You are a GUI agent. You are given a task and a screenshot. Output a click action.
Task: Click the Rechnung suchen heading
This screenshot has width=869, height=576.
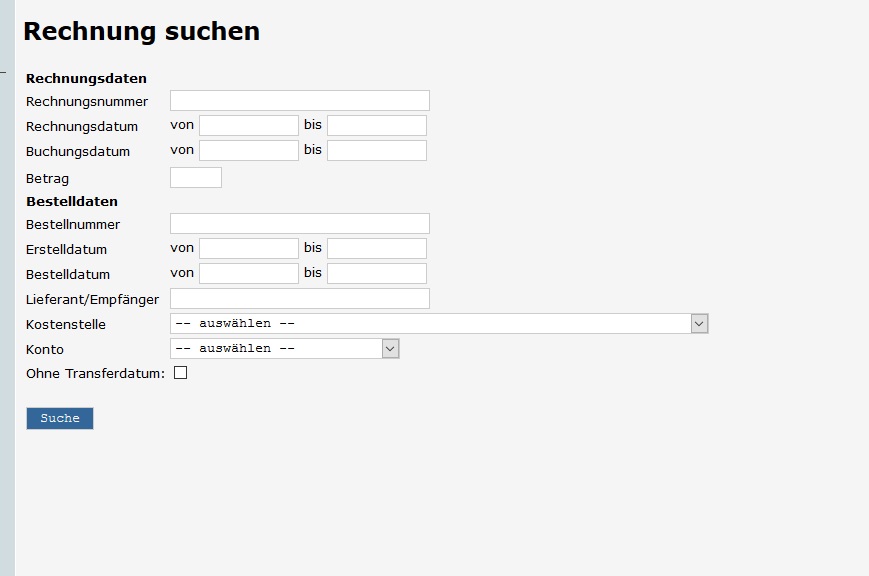tap(141, 32)
